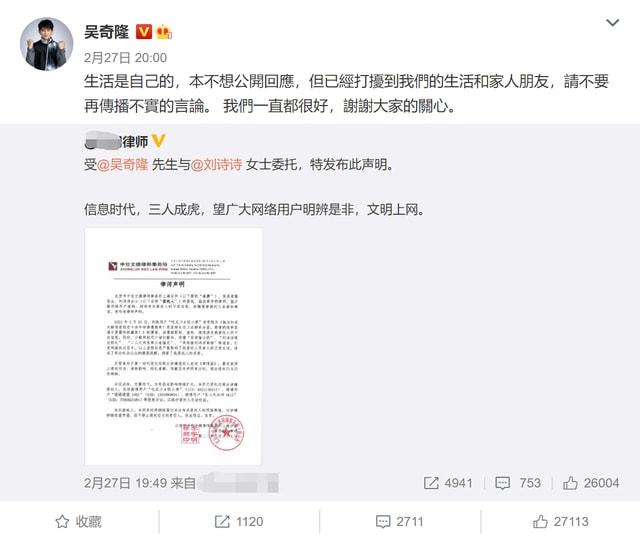Open the post options chevron menu
This screenshot has width=640, height=541.
612,23
